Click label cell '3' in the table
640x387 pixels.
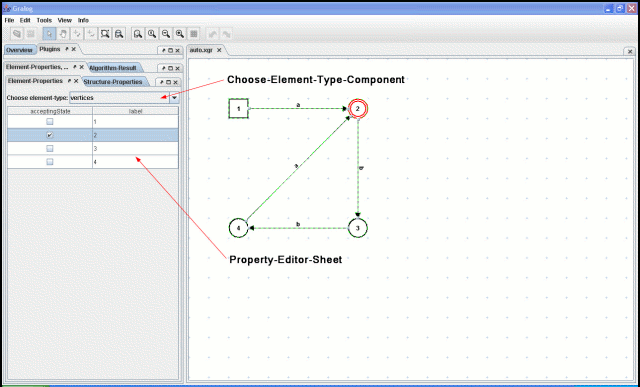click(x=136, y=149)
